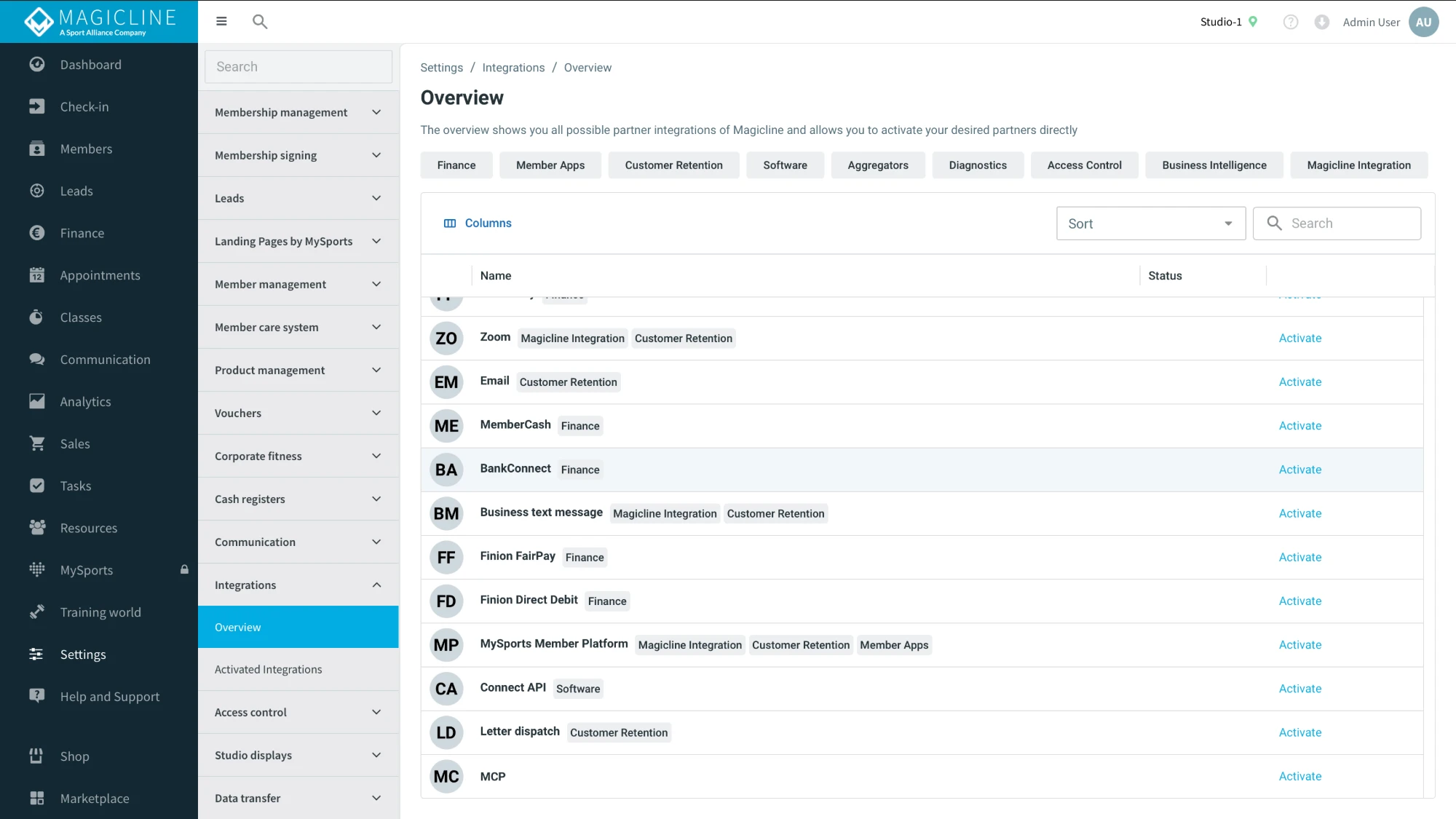
Task: Click the Shop icon in sidebar
Action: point(37,756)
